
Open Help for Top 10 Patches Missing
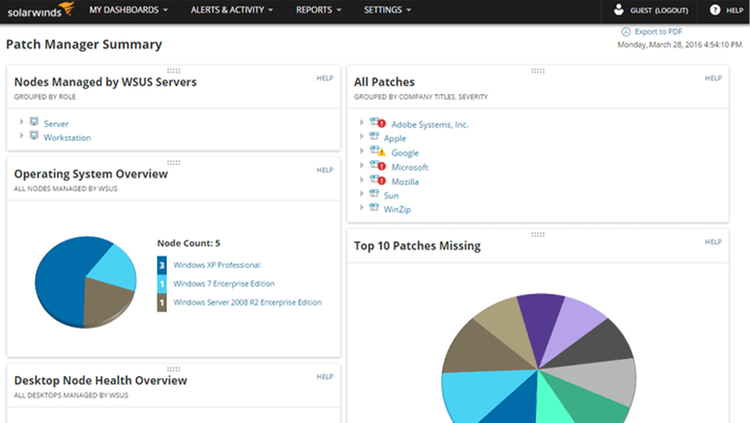pos(713,242)
